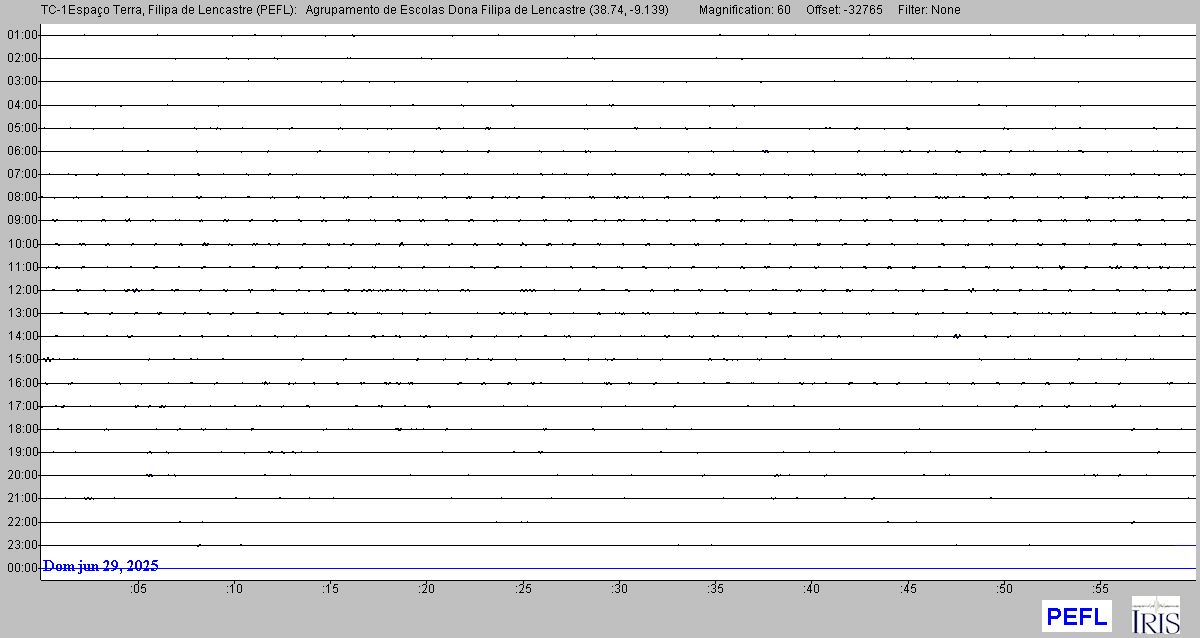Screen dimensions: 1200x638
Task: Click the :30 minute axis tick label
Action: [619, 589]
